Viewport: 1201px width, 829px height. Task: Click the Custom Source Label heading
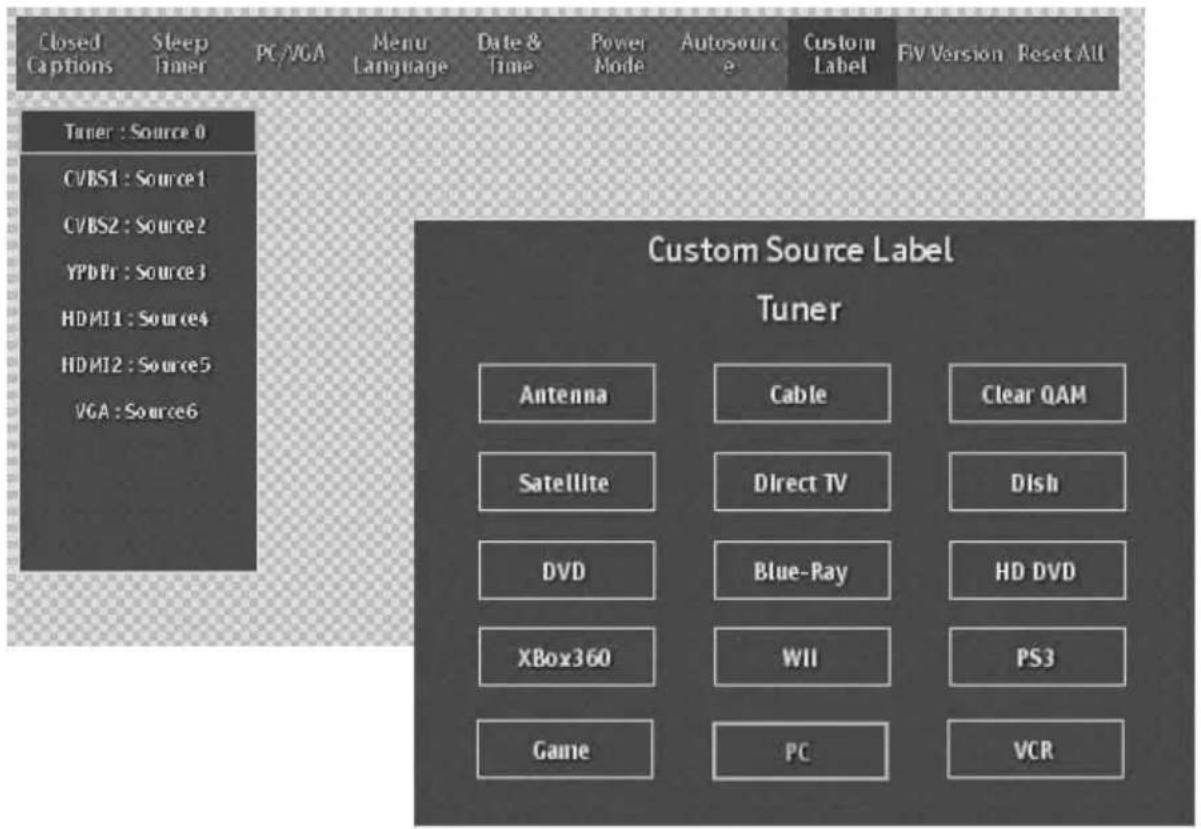pyautogui.click(x=801, y=250)
